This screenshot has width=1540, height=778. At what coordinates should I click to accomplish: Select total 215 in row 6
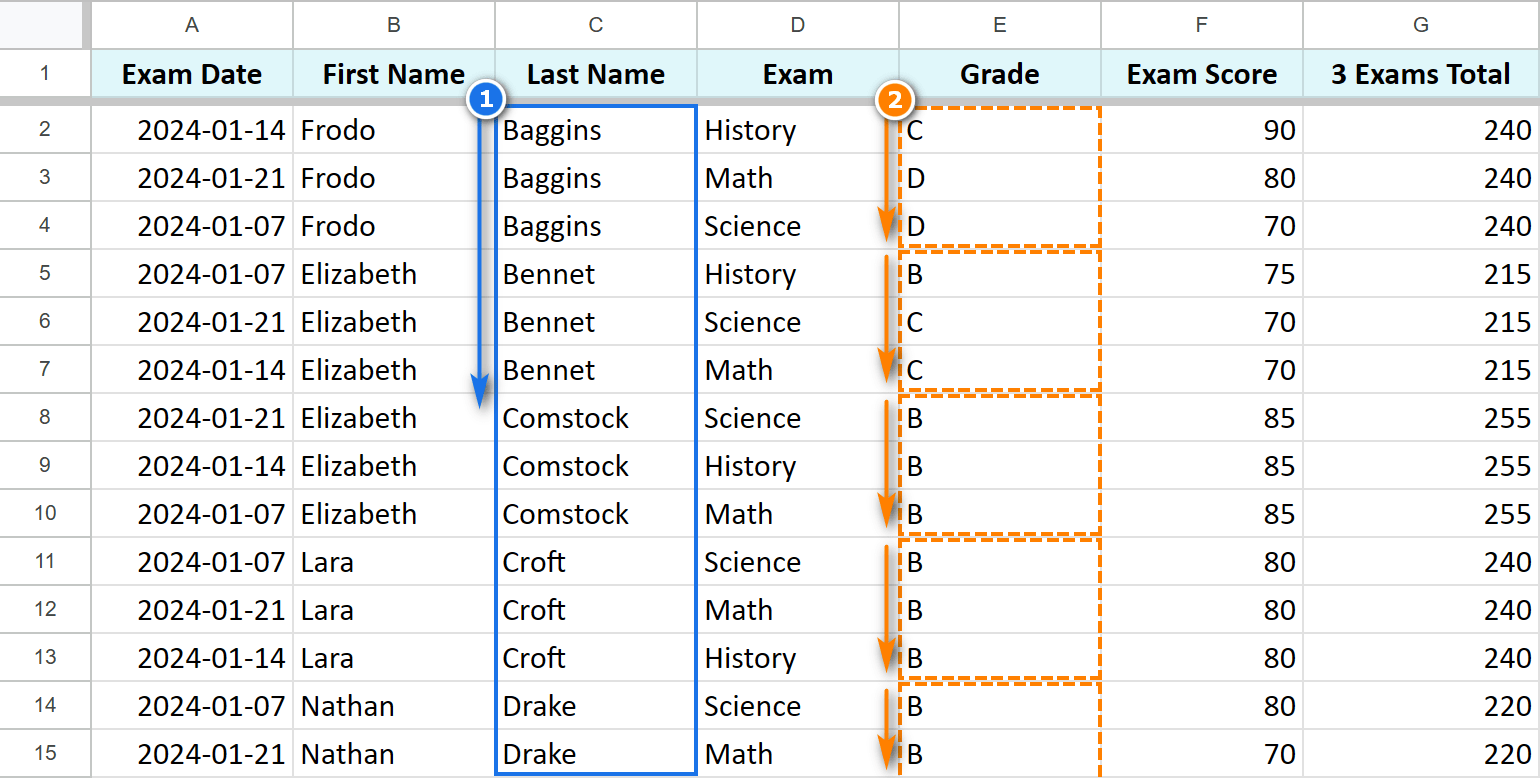pyautogui.click(x=1421, y=322)
